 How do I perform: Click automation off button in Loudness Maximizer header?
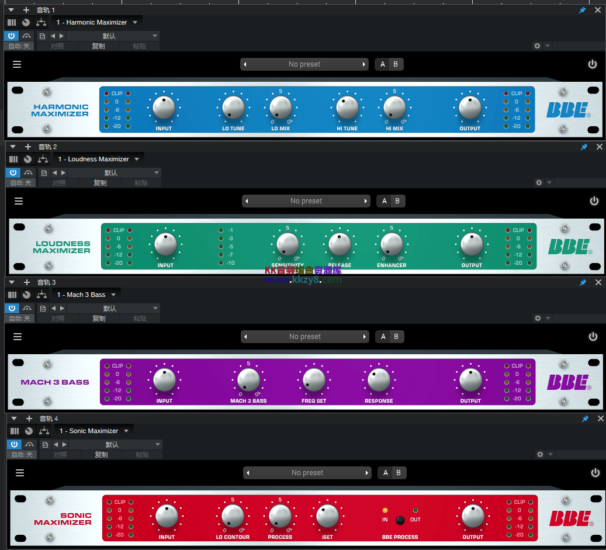coord(21,183)
